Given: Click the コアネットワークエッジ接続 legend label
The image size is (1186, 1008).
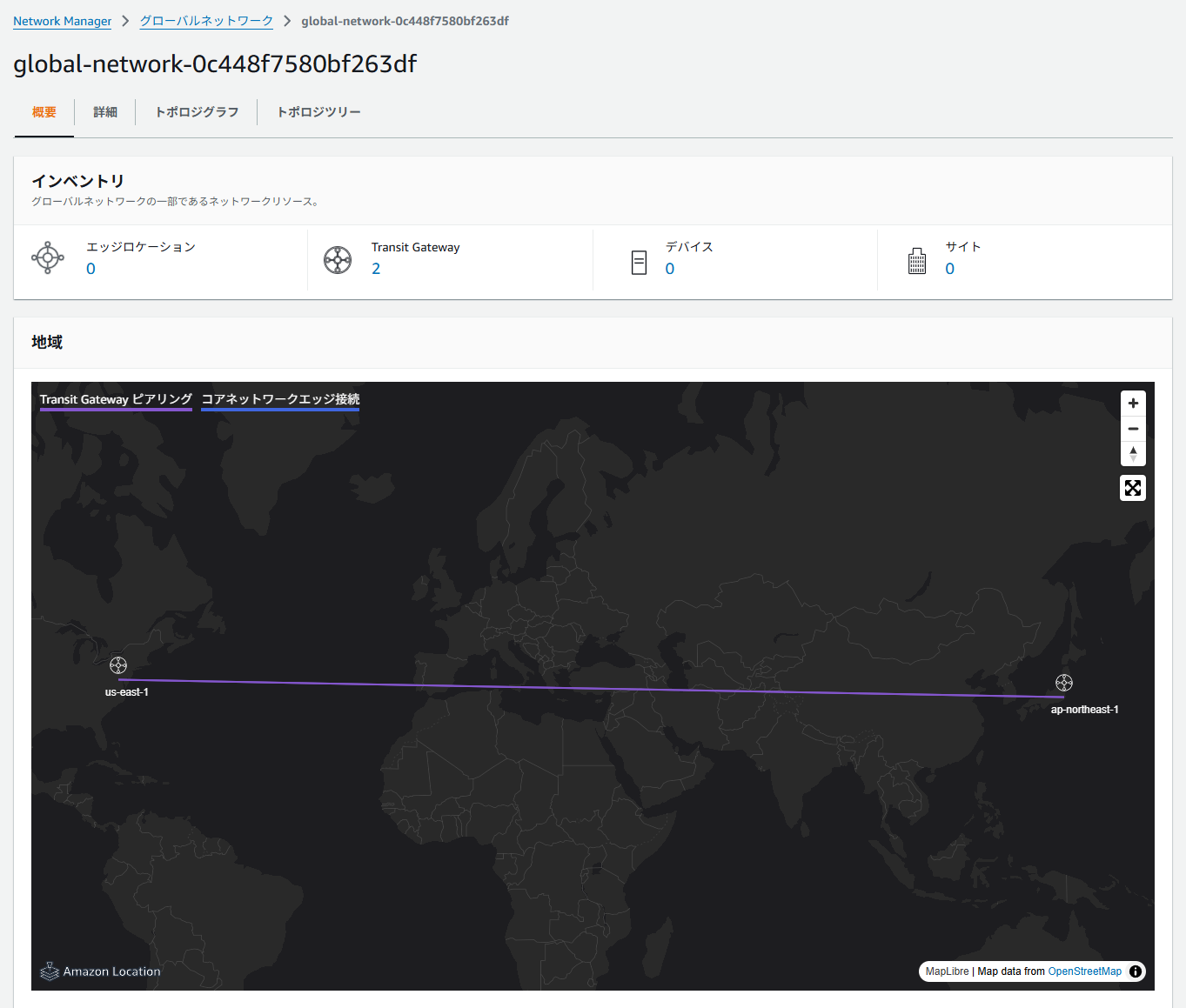Looking at the screenshot, I should coord(280,399).
